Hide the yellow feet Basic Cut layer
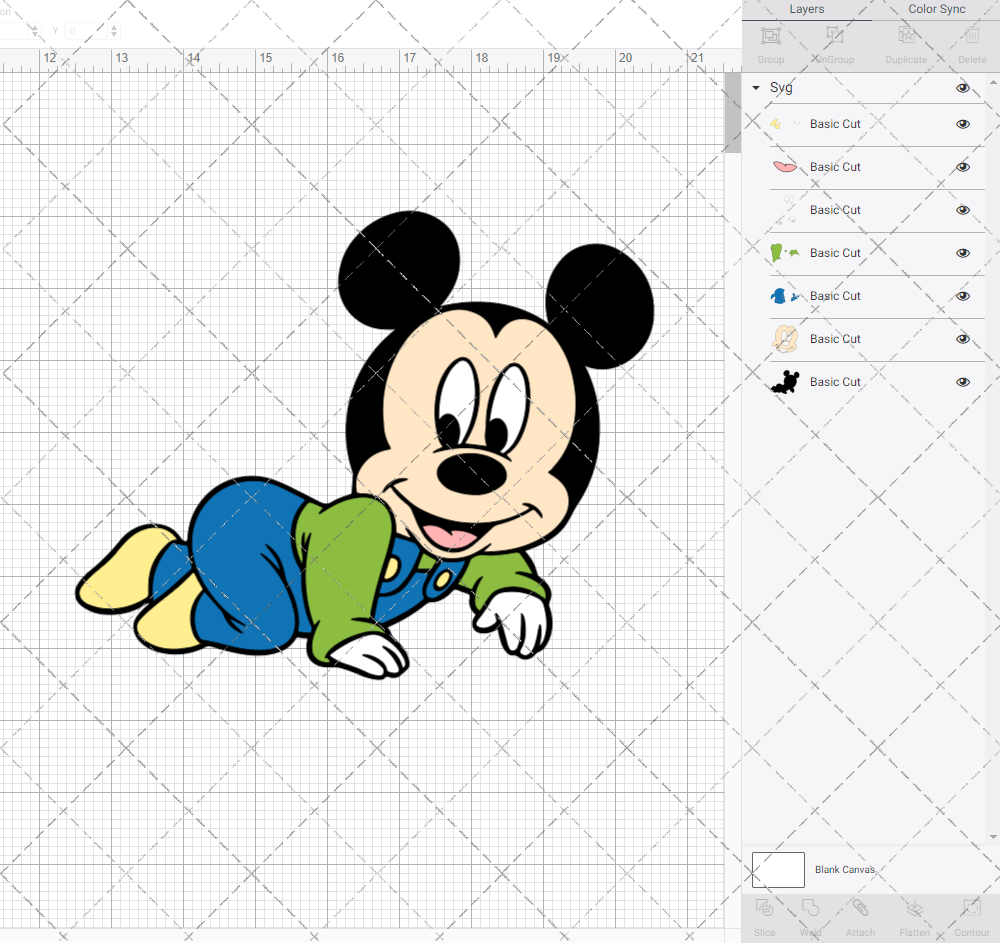Image resolution: width=1000 pixels, height=943 pixels. pyautogui.click(x=963, y=124)
